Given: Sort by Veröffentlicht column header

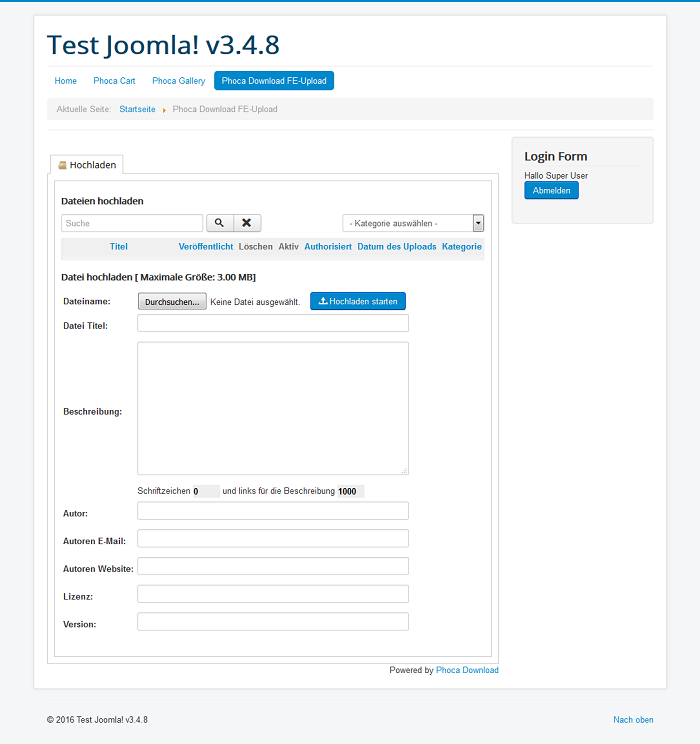Looking at the screenshot, I should (x=205, y=246).
